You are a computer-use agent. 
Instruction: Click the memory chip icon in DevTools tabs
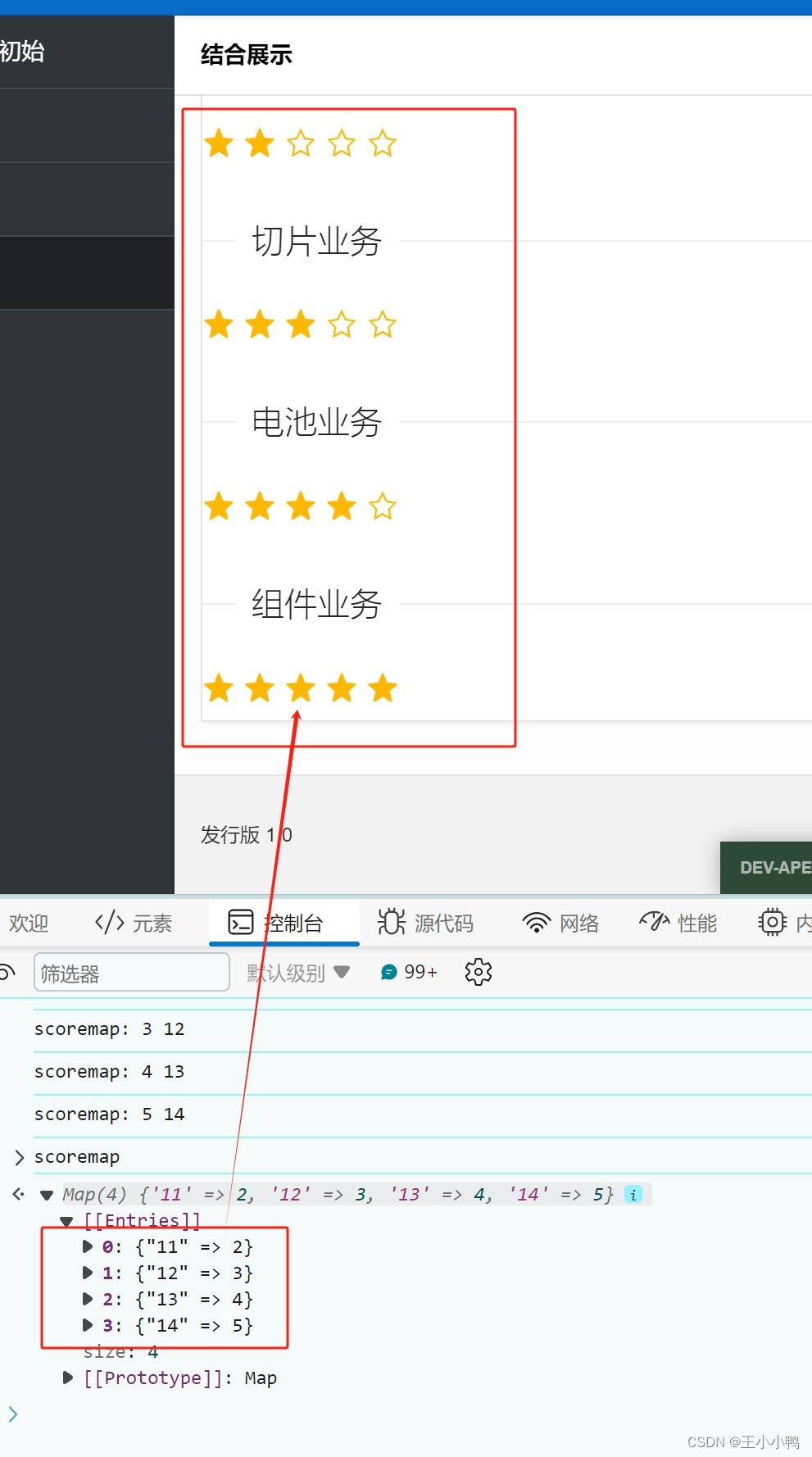[773, 923]
